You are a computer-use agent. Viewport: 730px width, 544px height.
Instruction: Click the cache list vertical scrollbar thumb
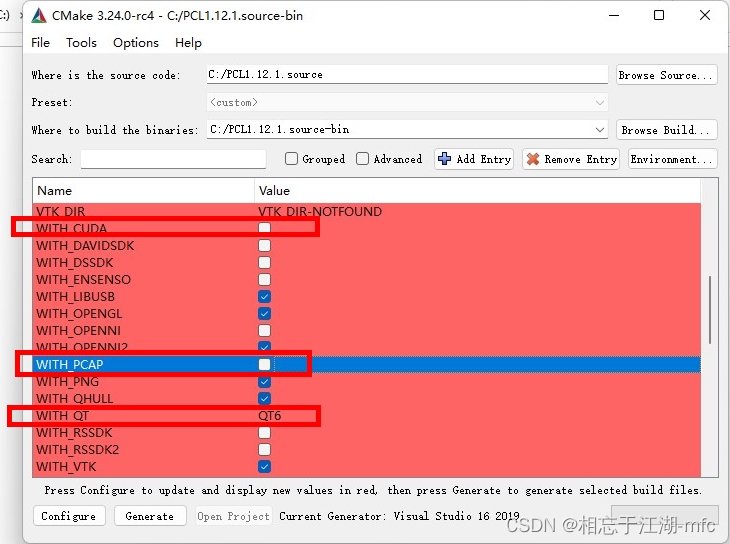(710, 310)
